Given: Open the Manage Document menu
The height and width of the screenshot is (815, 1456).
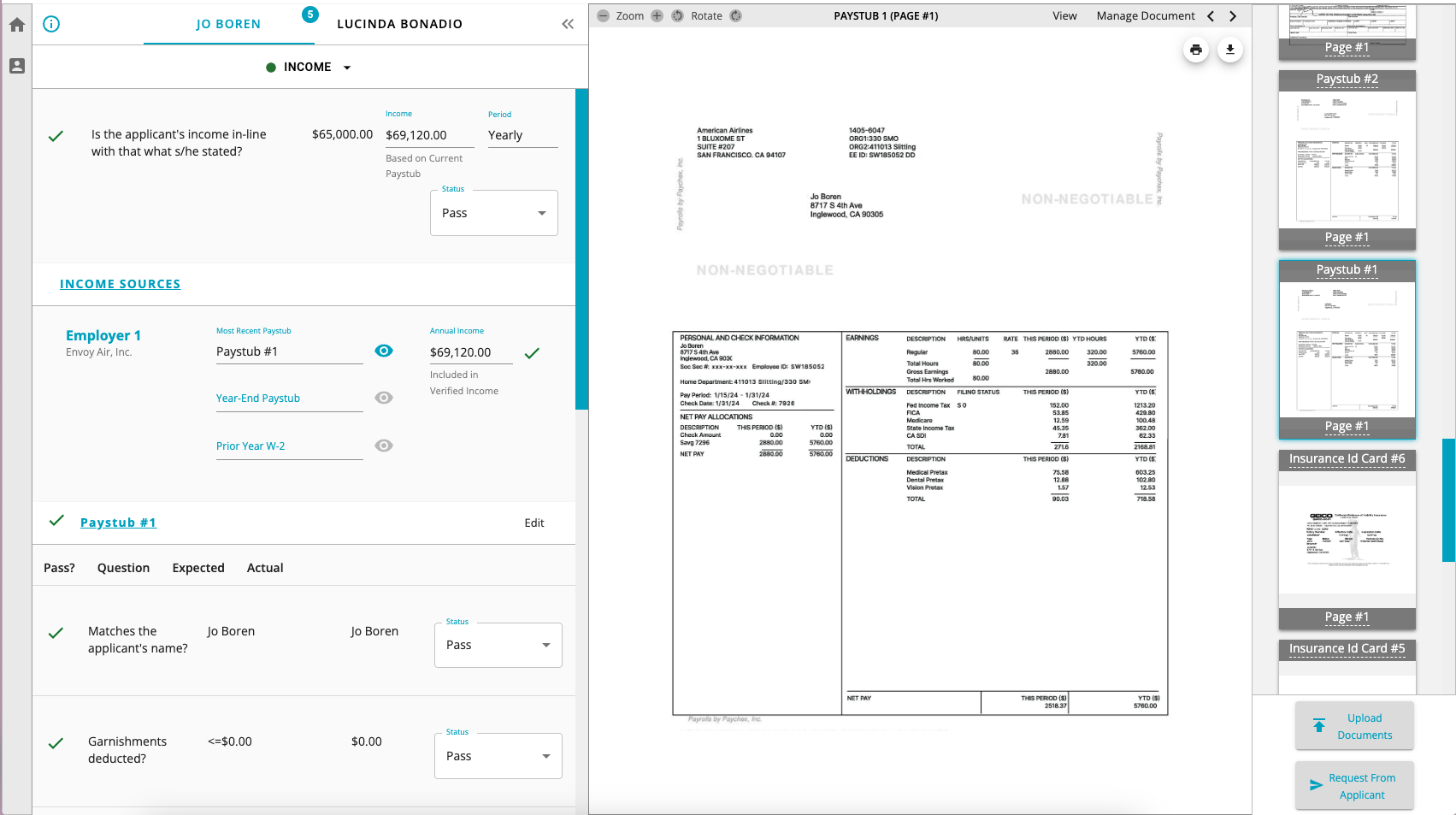Looking at the screenshot, I should point(1145,15).
